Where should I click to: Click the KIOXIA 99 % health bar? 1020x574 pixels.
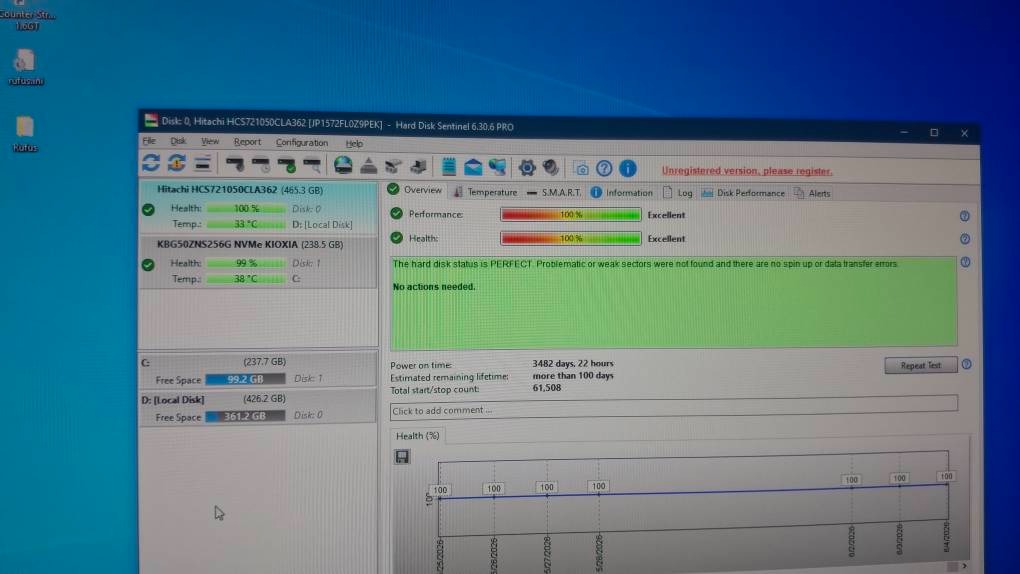tap(246, 263)
